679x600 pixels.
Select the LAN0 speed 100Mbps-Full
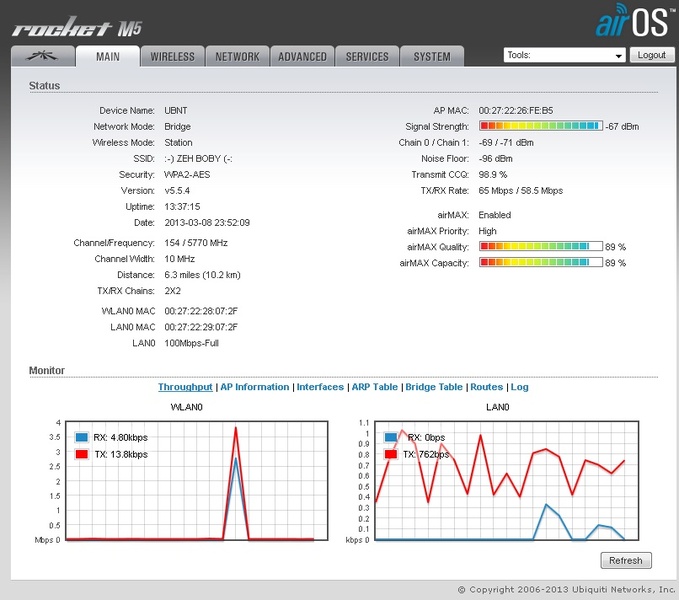pos(191,343)
